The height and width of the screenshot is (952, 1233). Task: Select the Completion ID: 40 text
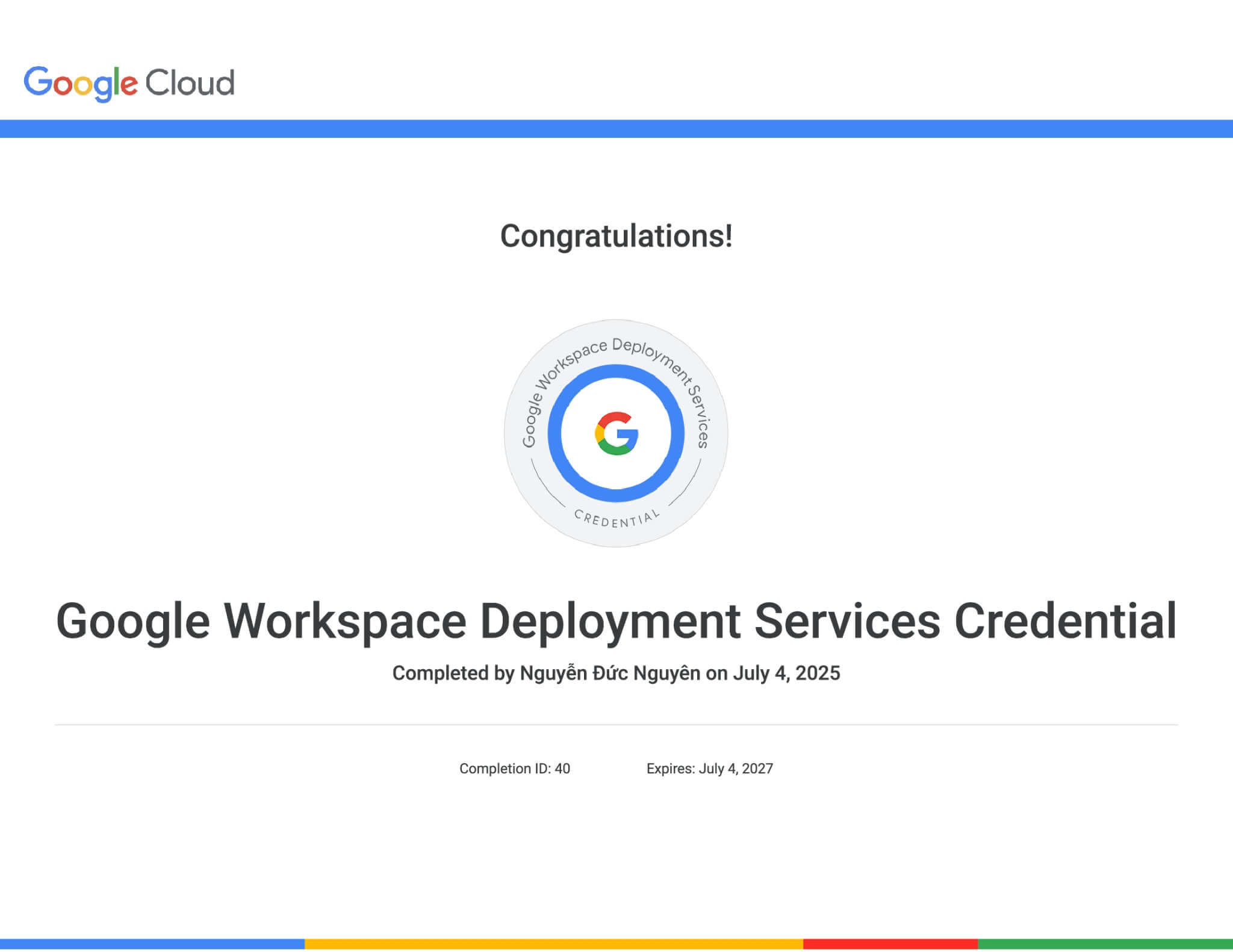pos(515,768)
